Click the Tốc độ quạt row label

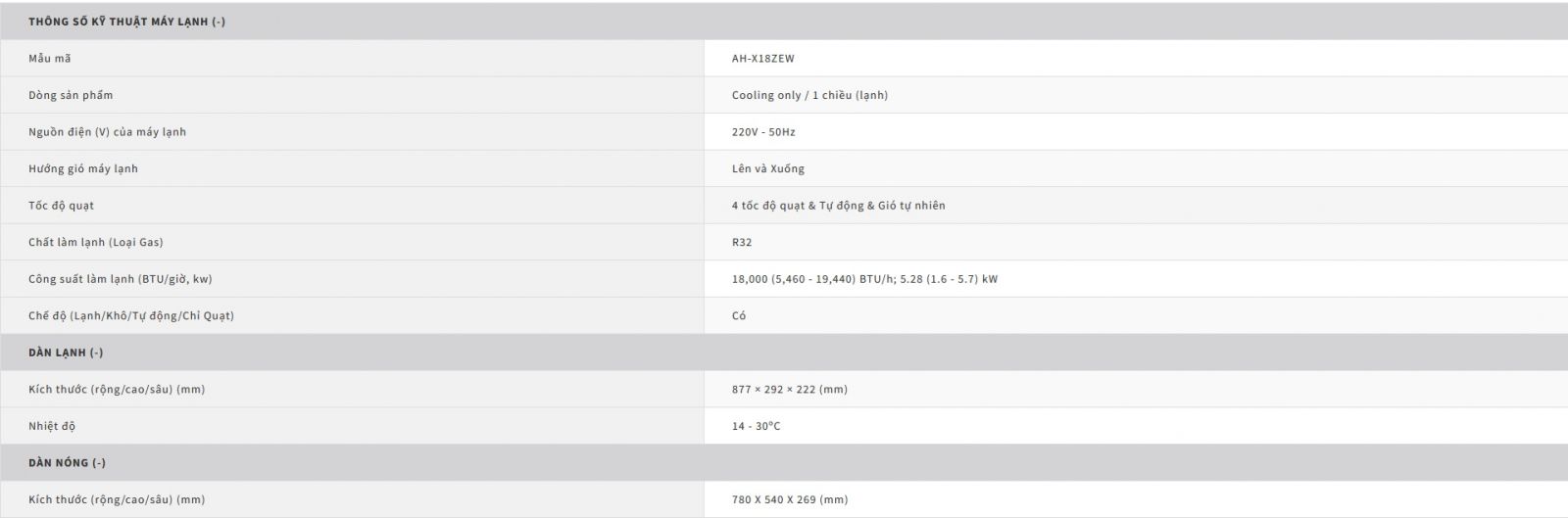click(61, 206)
